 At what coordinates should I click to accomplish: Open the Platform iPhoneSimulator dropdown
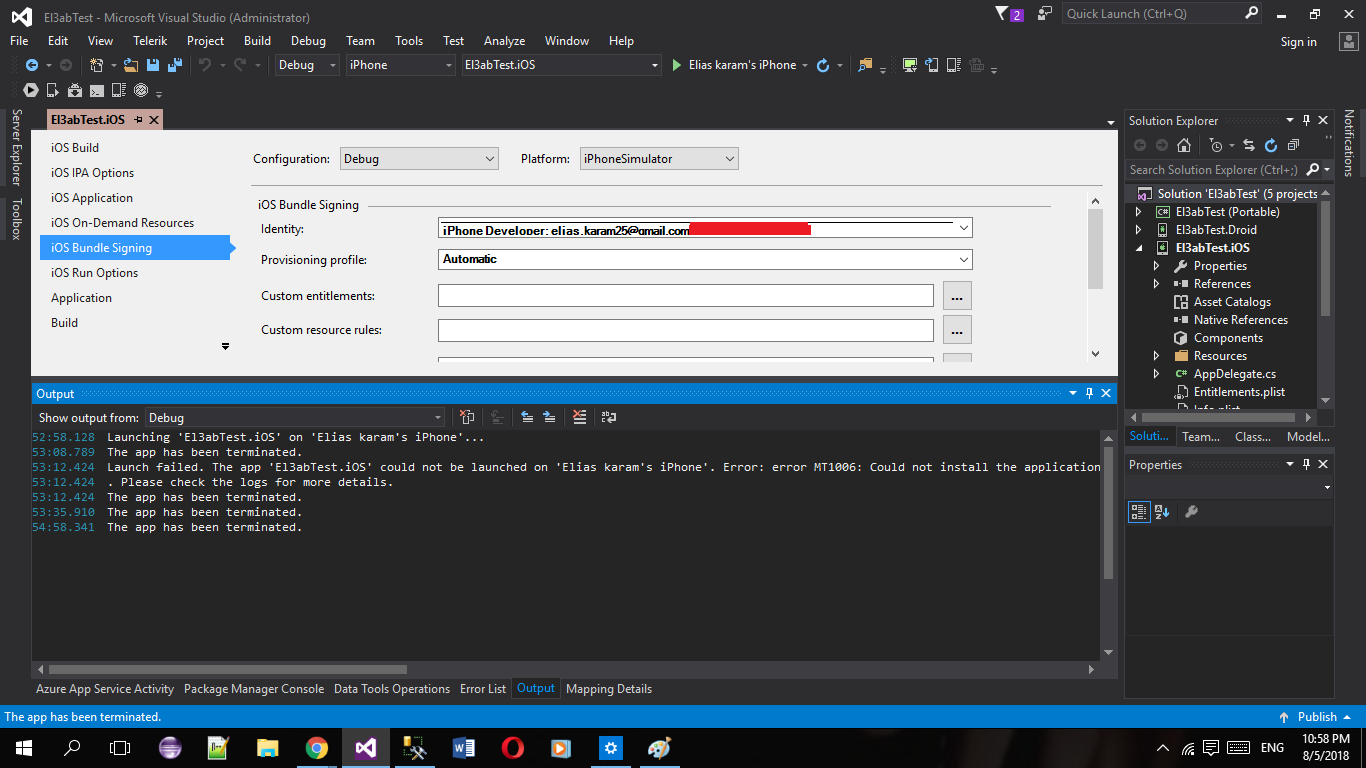(659, 158)
